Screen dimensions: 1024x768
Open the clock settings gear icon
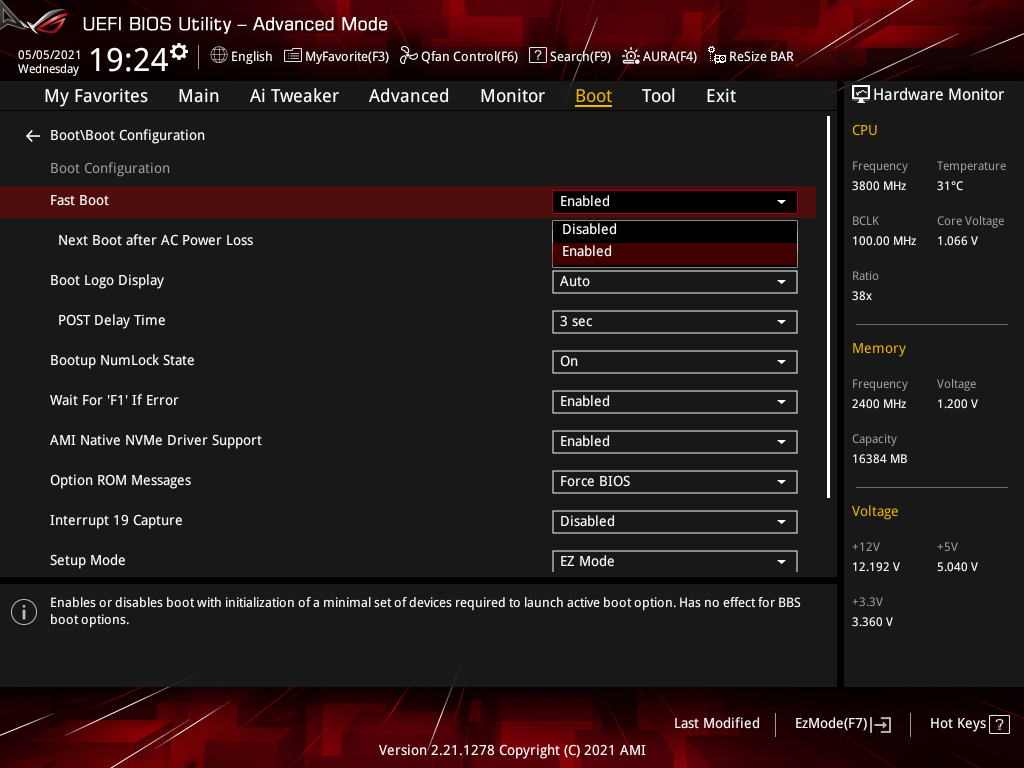(x=179, y=52)
